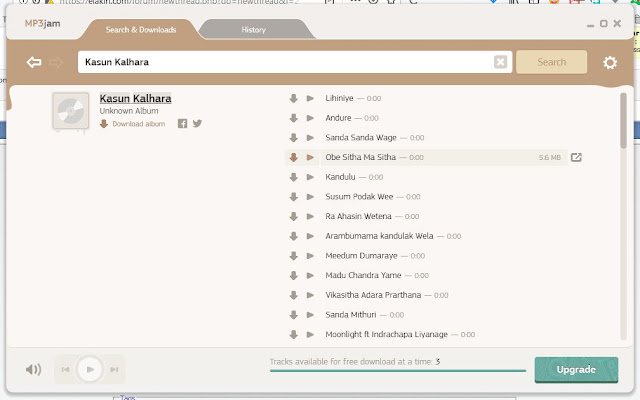Viewport: 640px width, 400px height.
Task: Play Moonlight ft Indrachapa Liyanage
Action: [310, 334]
